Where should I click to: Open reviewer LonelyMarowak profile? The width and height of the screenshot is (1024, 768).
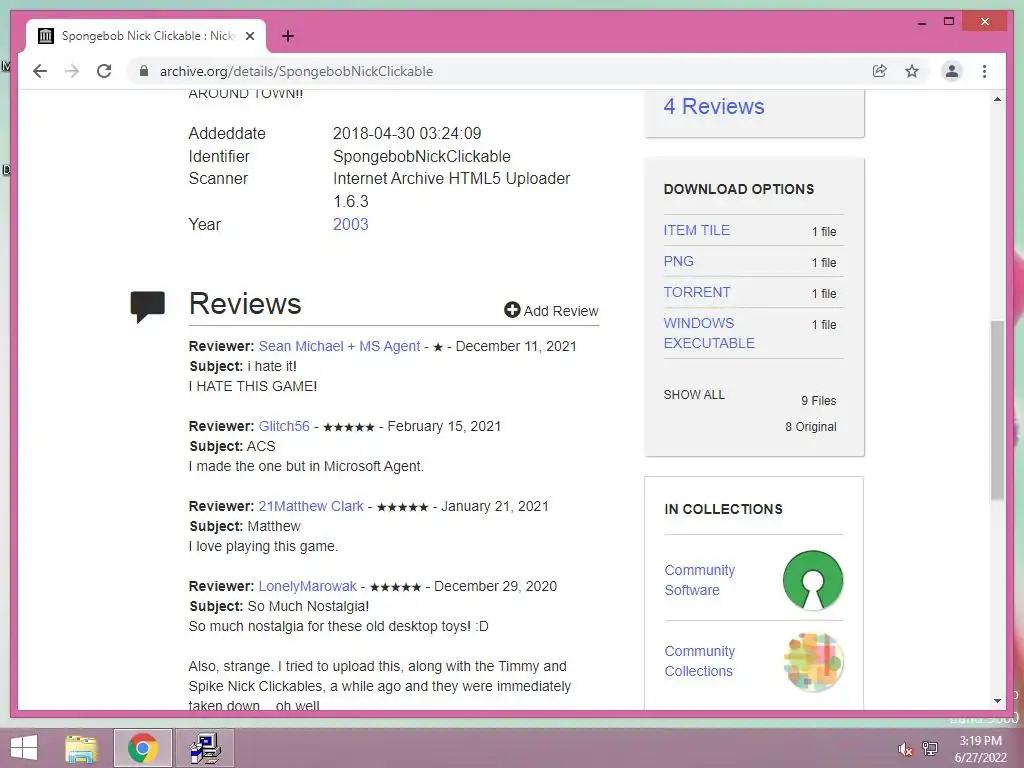click(308, 586)
